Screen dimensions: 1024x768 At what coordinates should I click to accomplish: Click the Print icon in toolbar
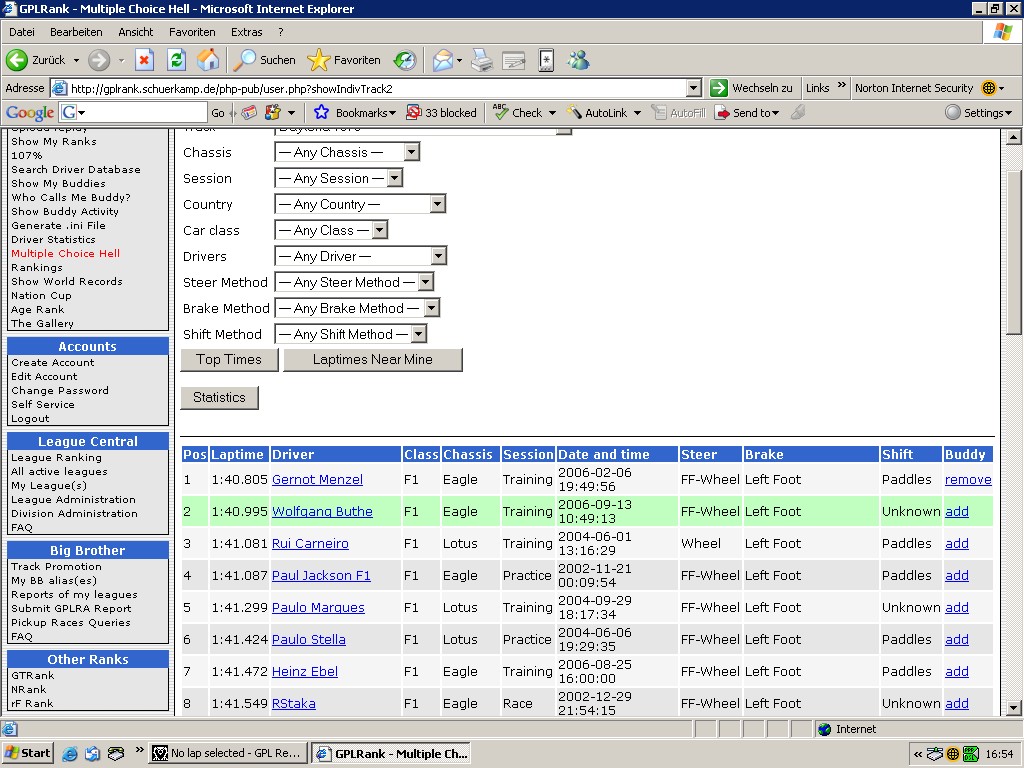coord(482,60)
